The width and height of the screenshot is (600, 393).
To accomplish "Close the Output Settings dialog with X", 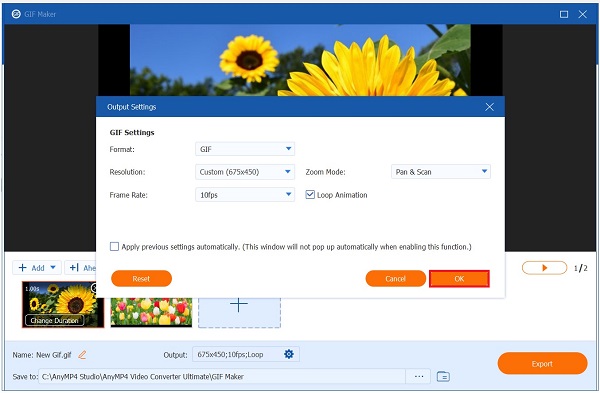I will tap(489, 107).
